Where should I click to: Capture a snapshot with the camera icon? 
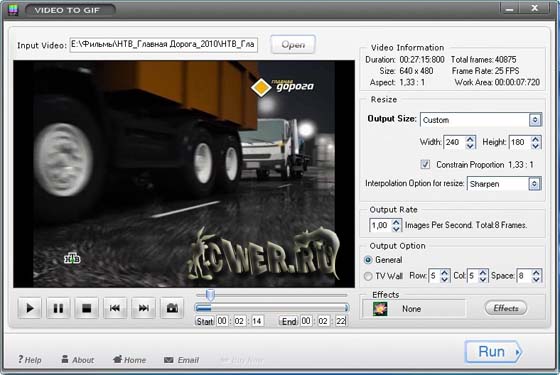172,308
